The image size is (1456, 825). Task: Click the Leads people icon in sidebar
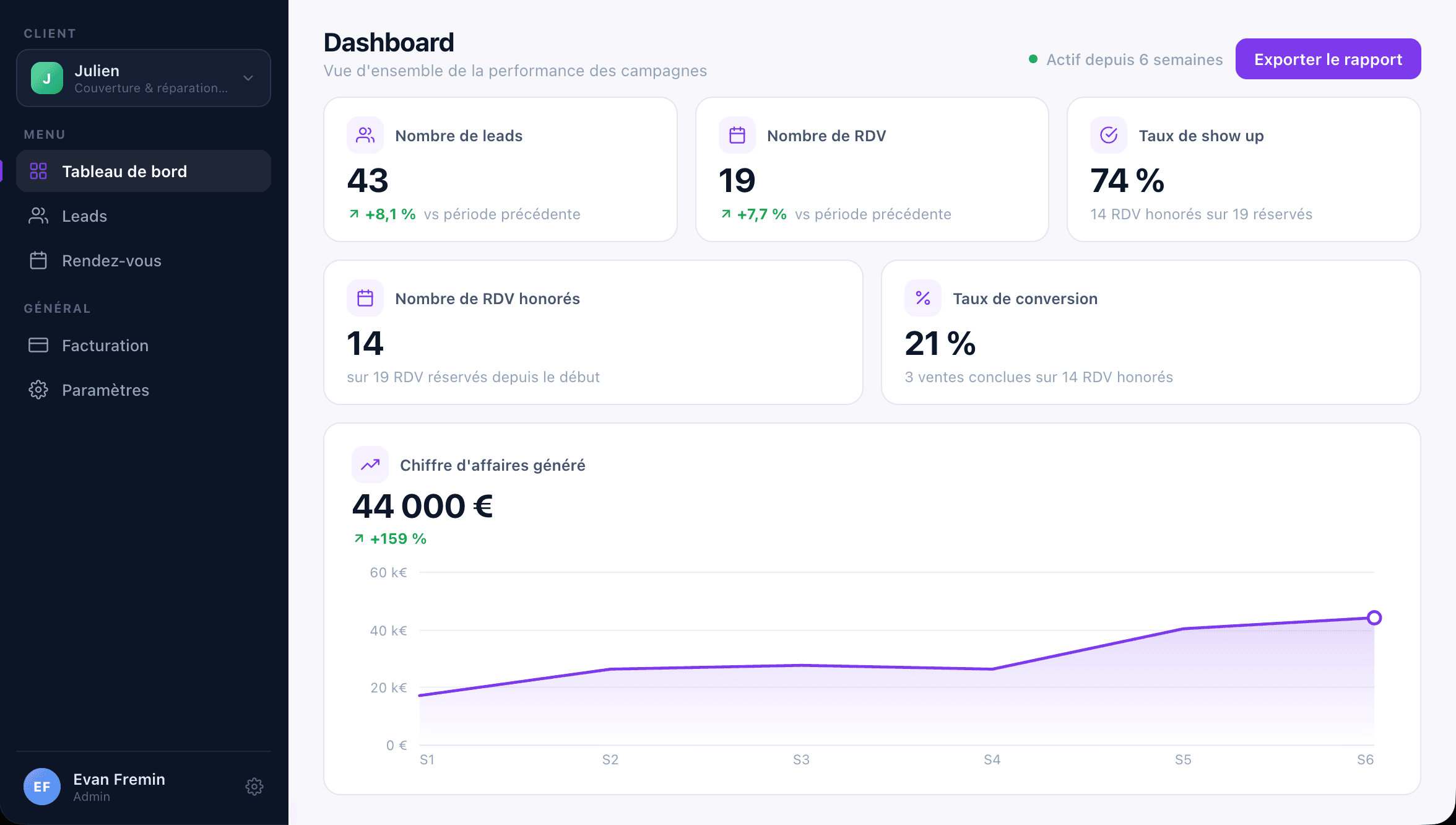[38, 216]
